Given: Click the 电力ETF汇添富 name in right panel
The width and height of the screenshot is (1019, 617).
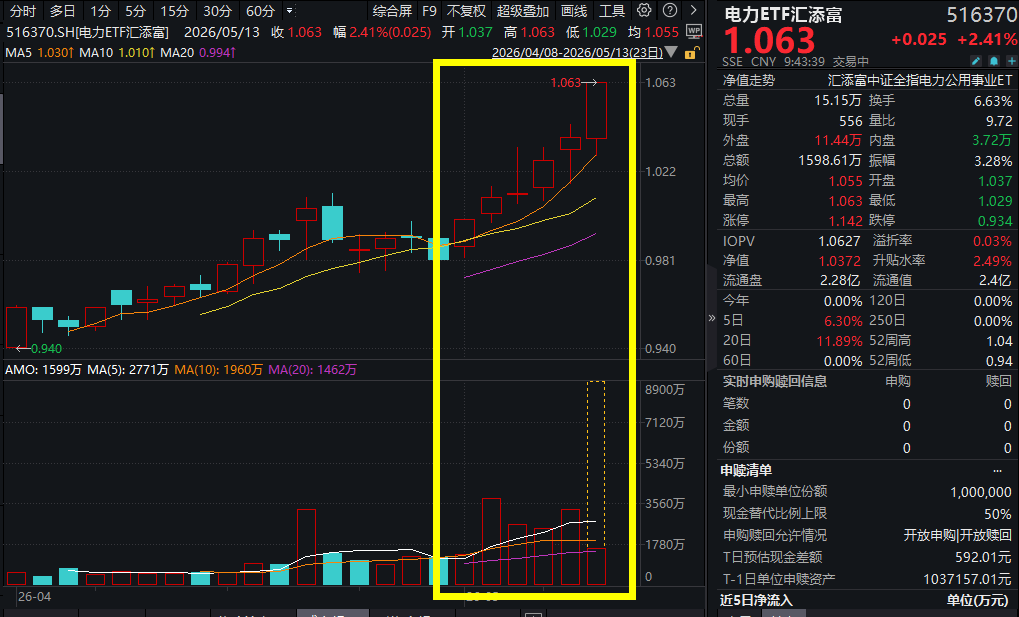Looking at the screenshot, I should 783,14.
